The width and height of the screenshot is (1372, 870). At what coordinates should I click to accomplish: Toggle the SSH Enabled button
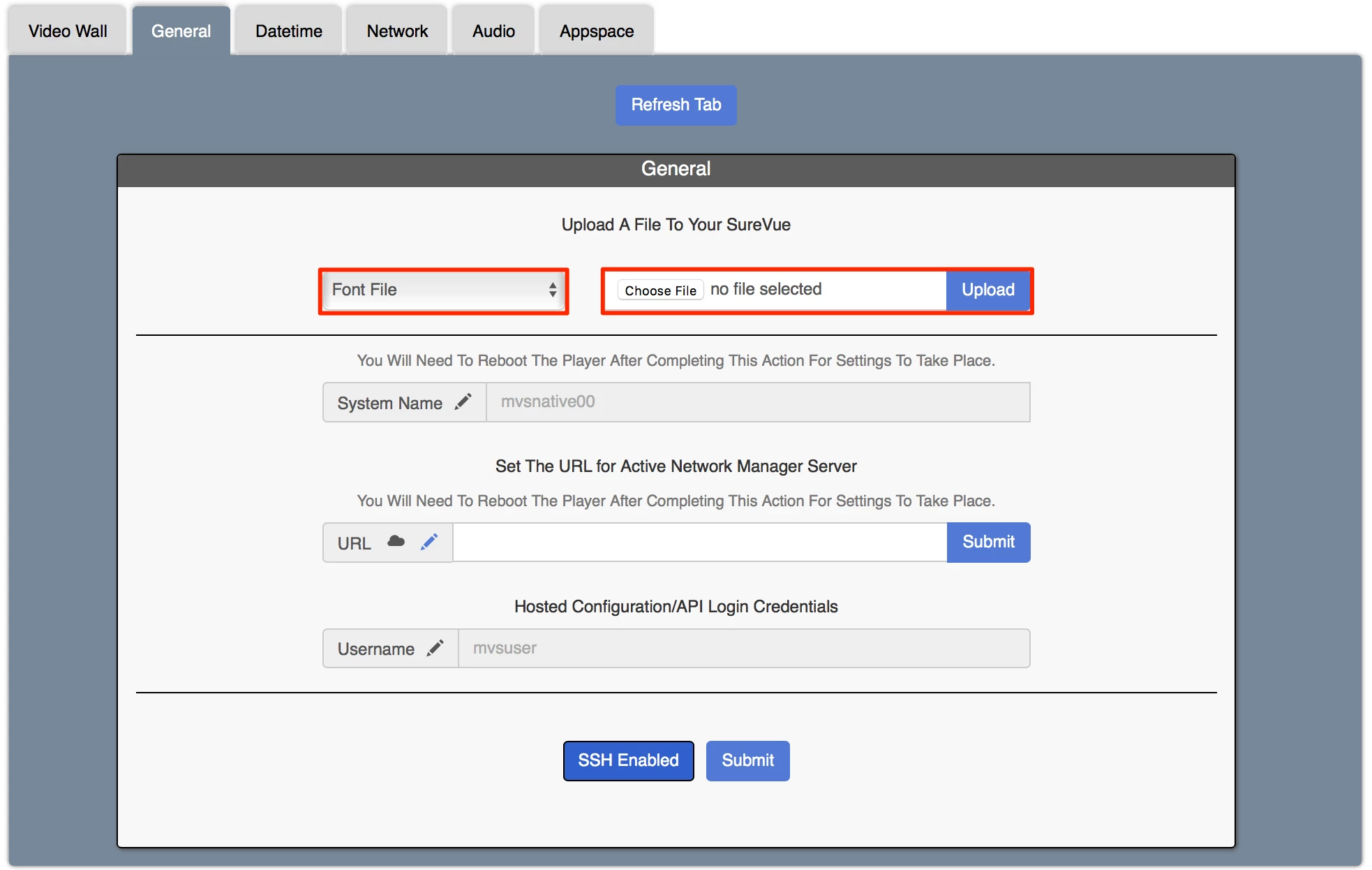(628, 760)
